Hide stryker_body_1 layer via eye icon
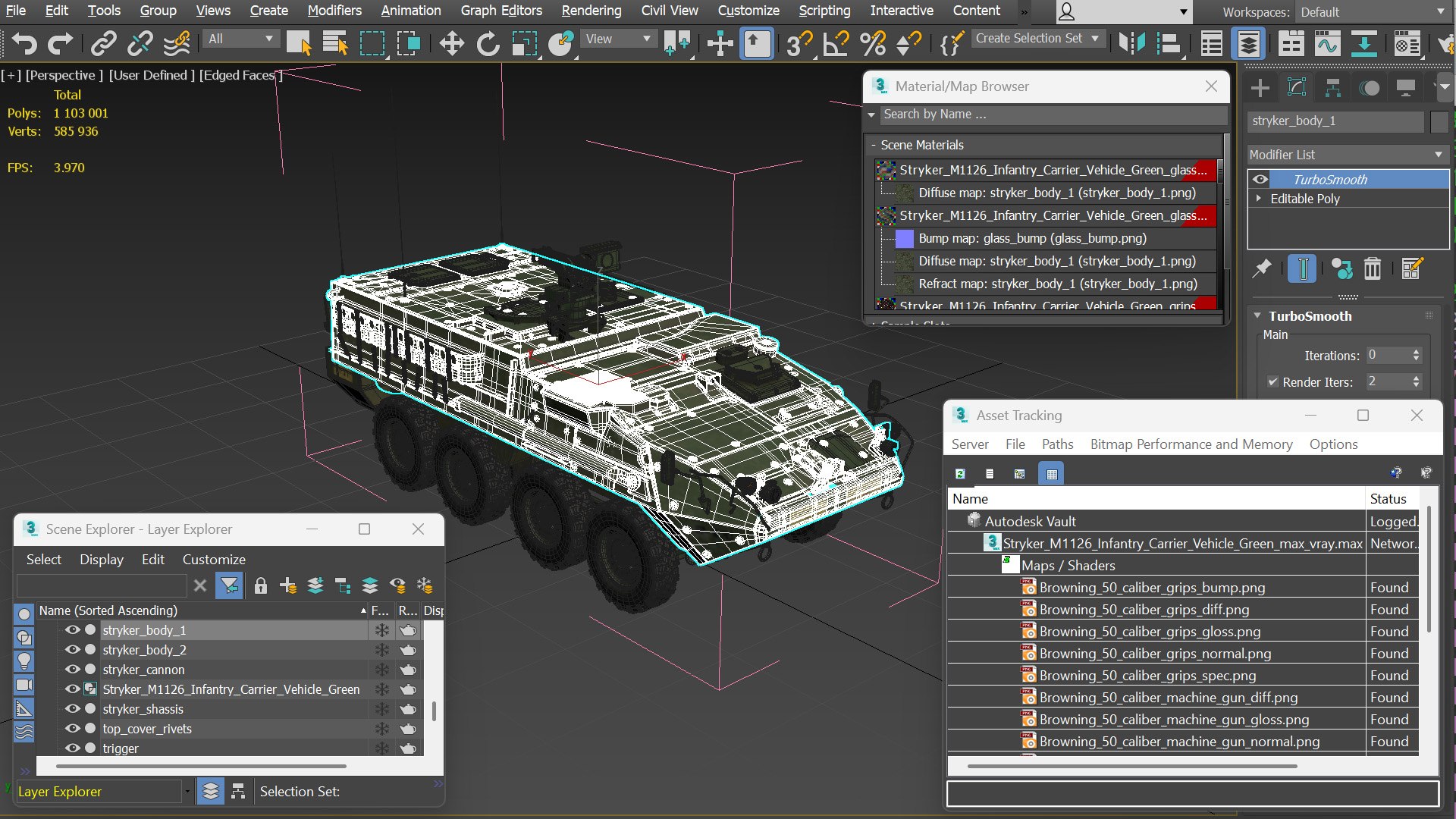This screenshot has width=1456, height=819. 72,630
